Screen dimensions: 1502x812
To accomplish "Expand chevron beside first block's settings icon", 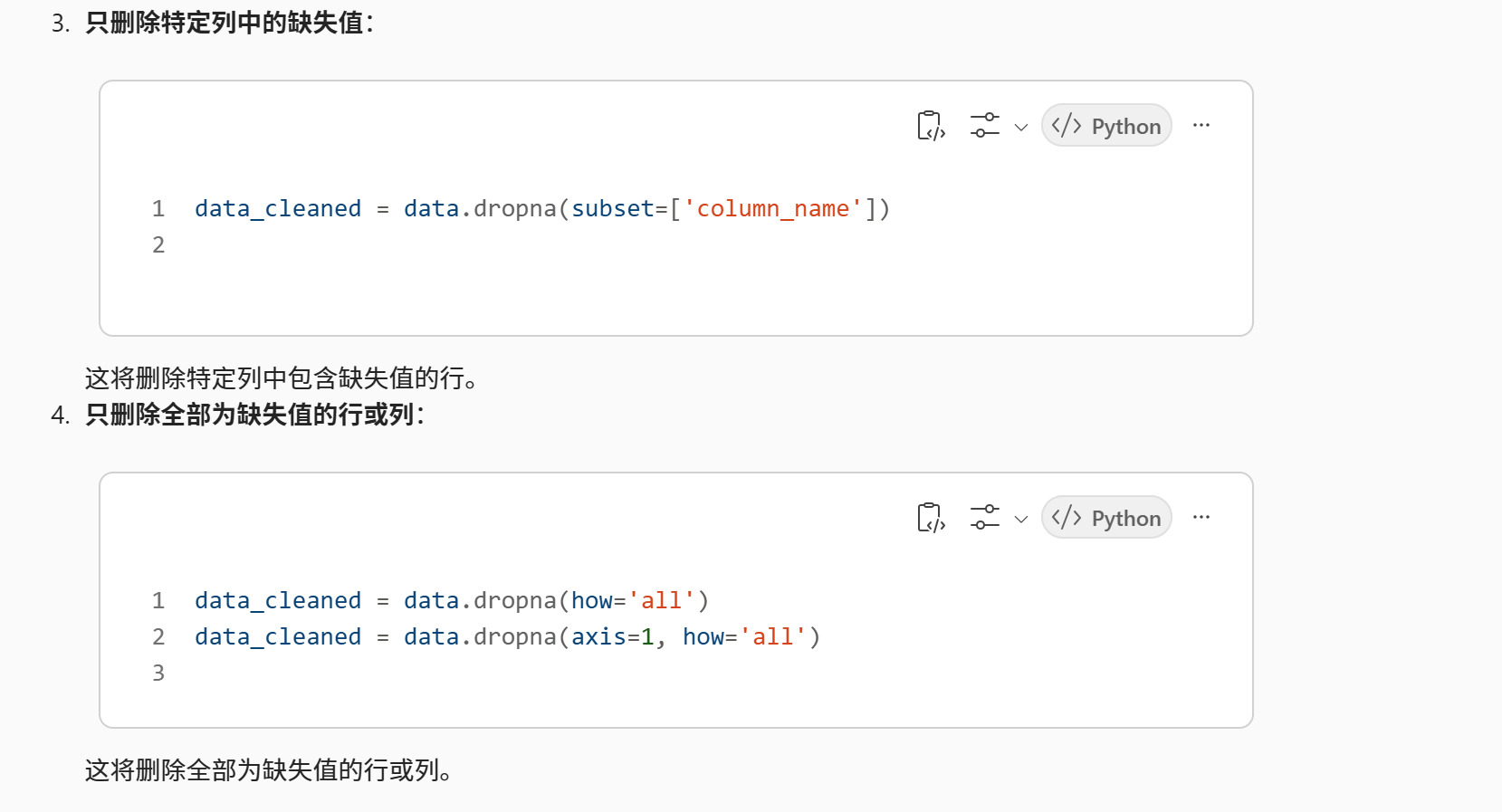I will 1021,127.
